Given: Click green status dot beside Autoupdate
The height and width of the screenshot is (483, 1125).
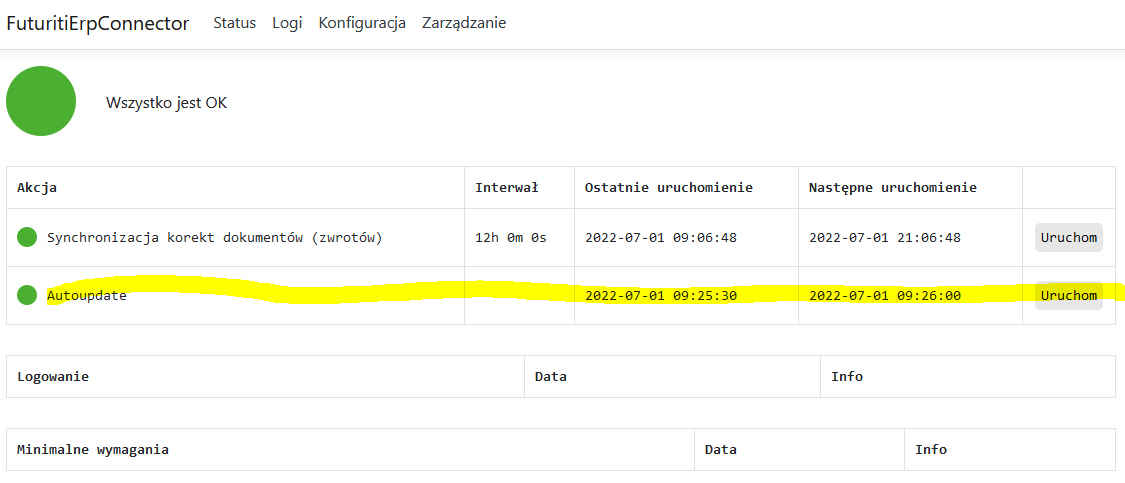Looking at the screenshot, I should pos(27,295).
